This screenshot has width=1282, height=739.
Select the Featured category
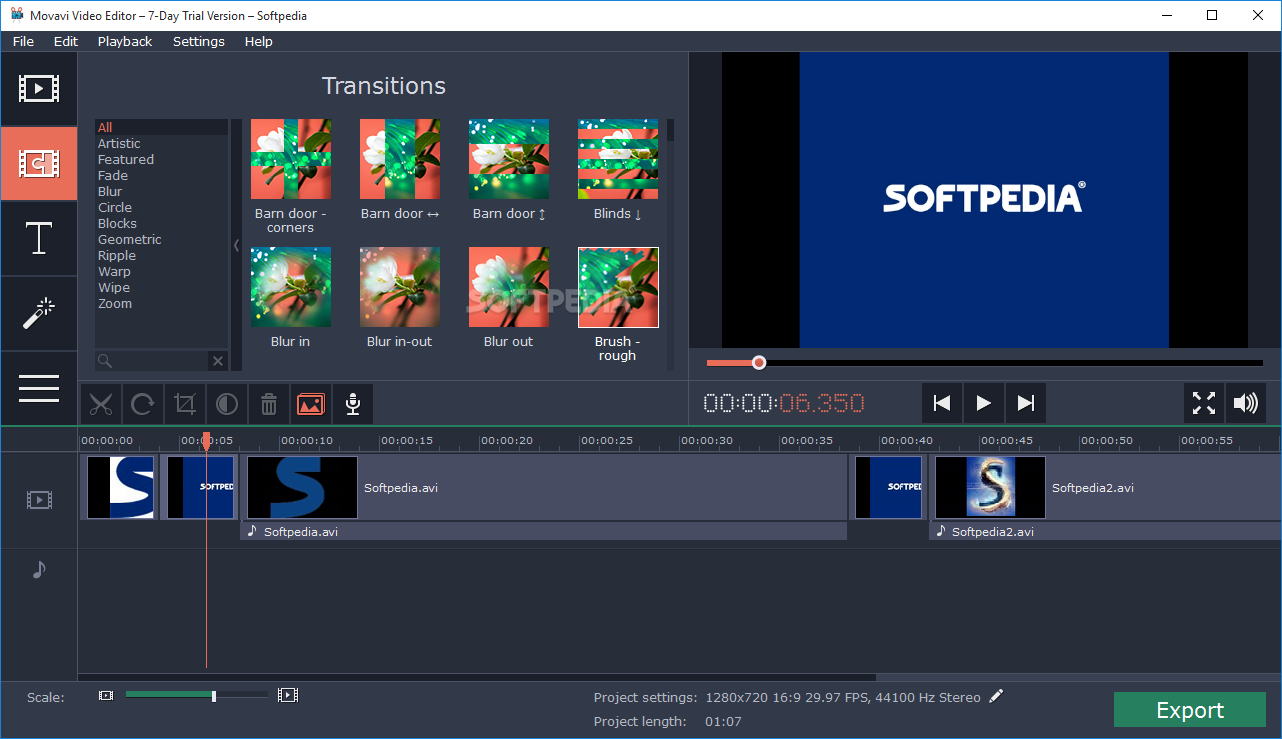point(162,159)
